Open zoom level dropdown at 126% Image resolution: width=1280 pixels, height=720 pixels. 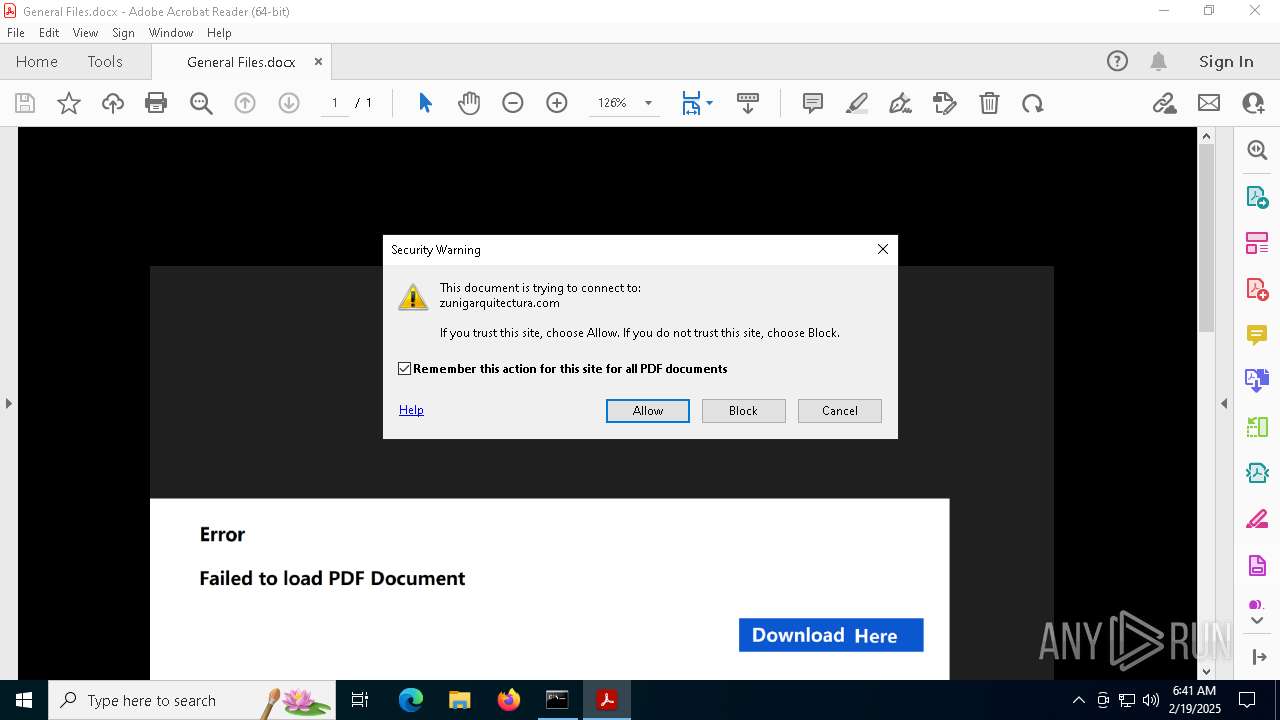[648, 103]
